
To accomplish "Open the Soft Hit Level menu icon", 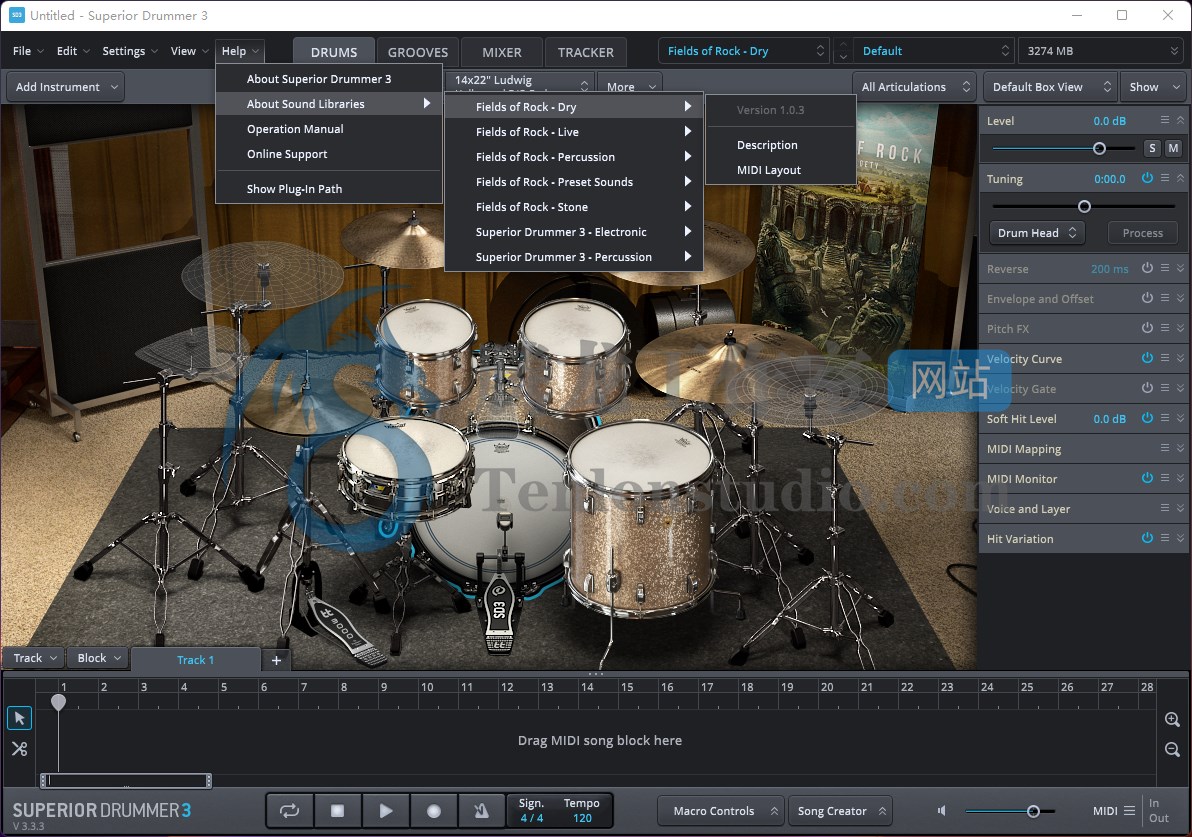I will (x=1165, y=418).
